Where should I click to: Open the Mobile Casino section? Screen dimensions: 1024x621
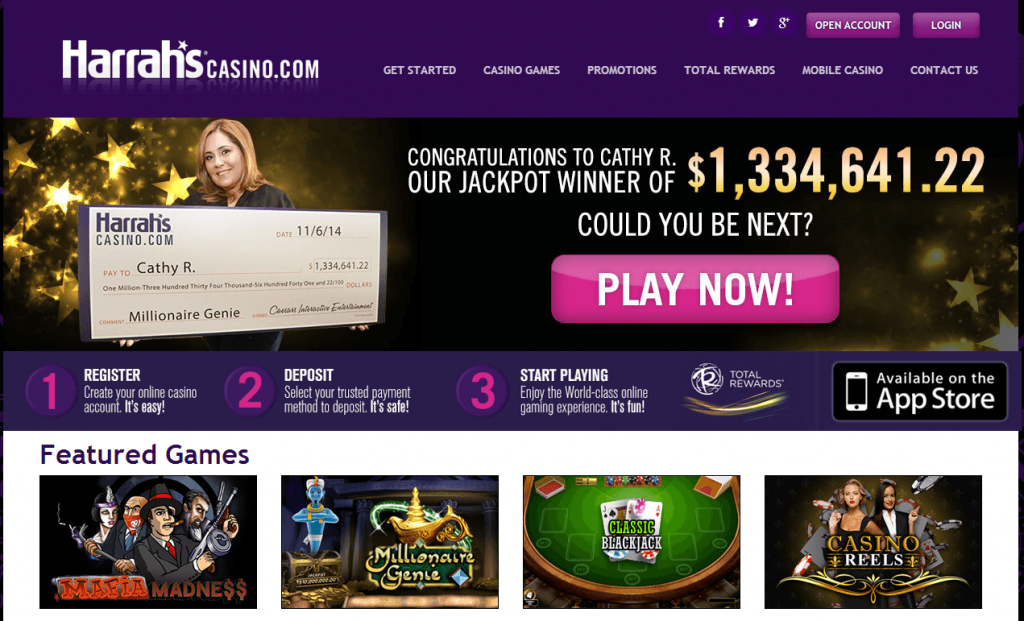click(x=842, y=70)
